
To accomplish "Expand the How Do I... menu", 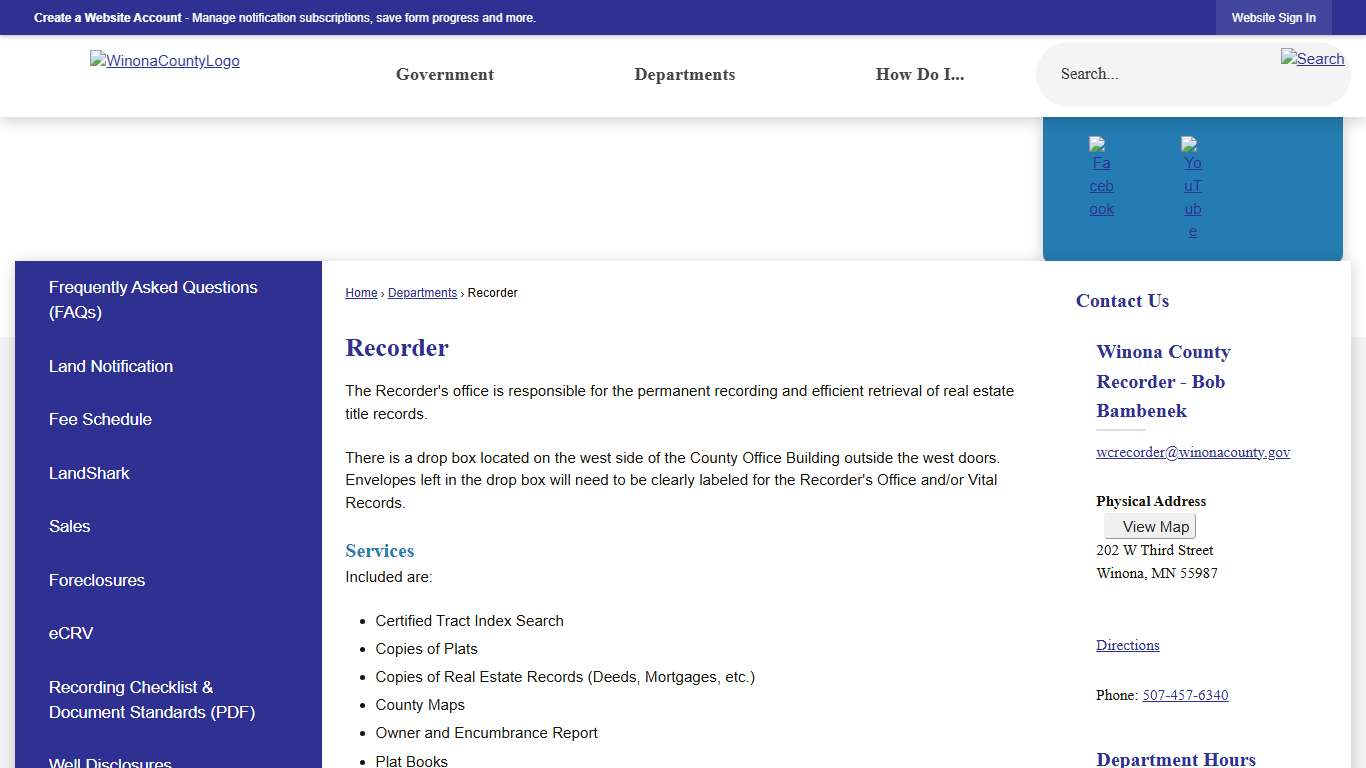I will pos(919,75).
